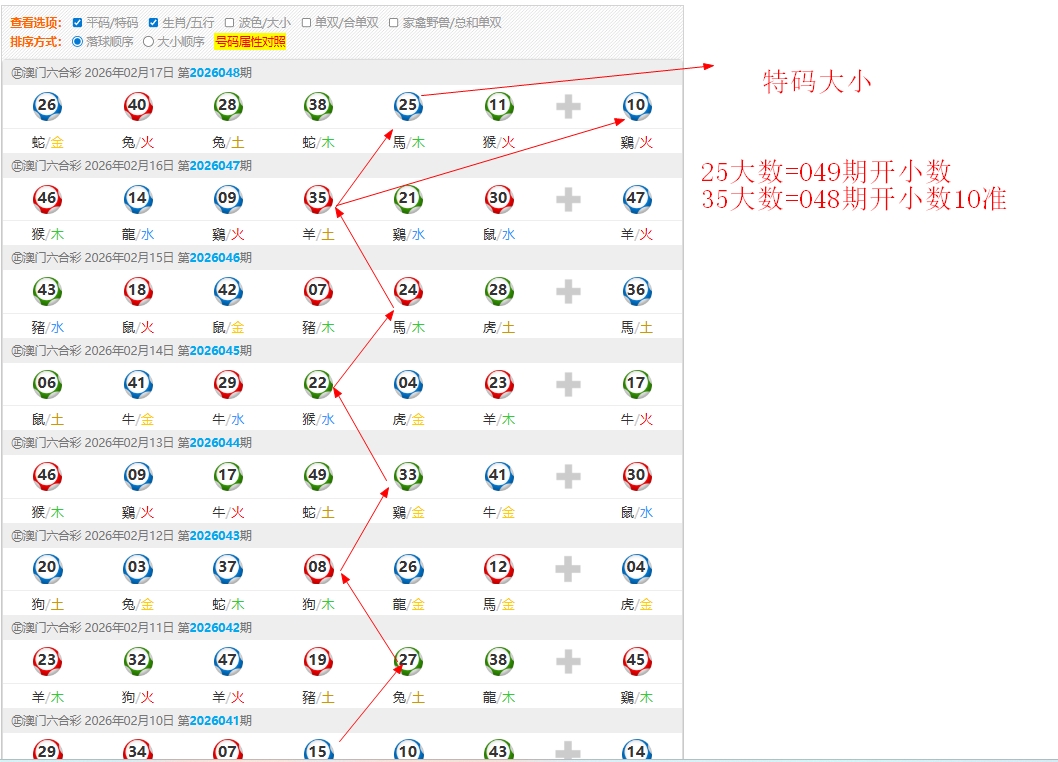This screenshot has width=1058, height=762.
Task: Uncheck the 生肖/五行 option
Action: [153, 22]
